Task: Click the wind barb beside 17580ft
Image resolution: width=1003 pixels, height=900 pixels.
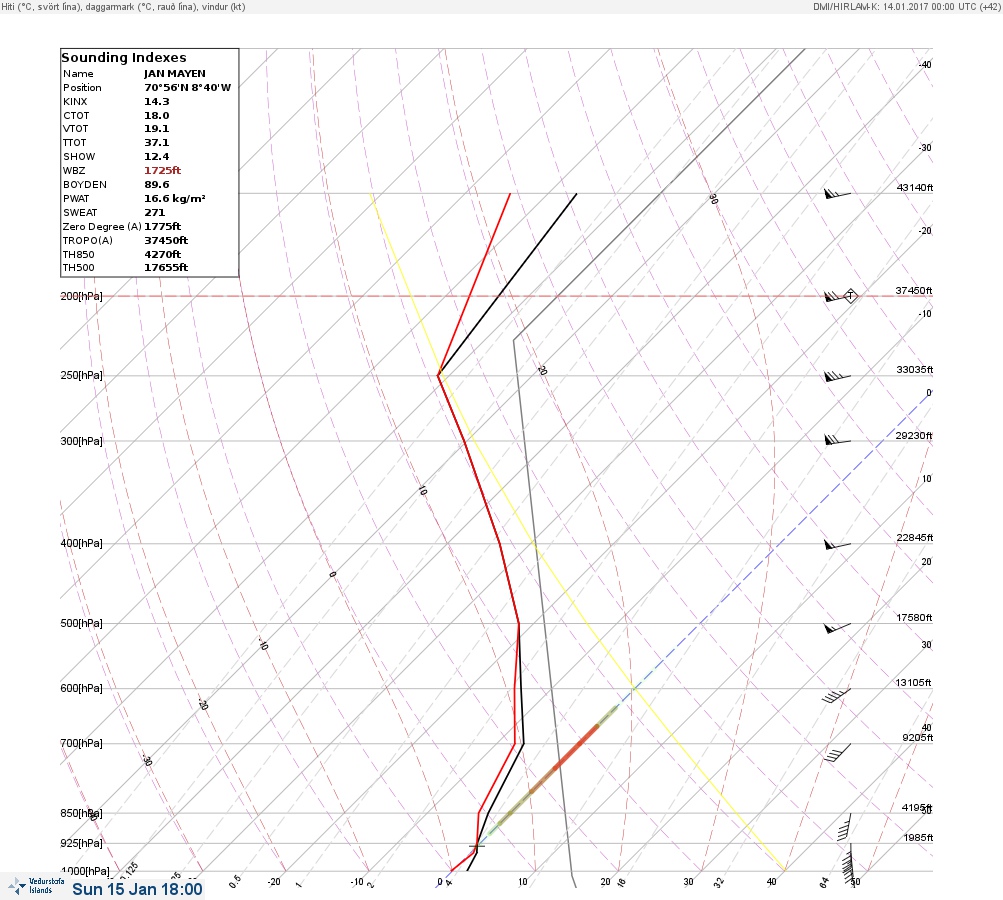Action: point(837,628)
